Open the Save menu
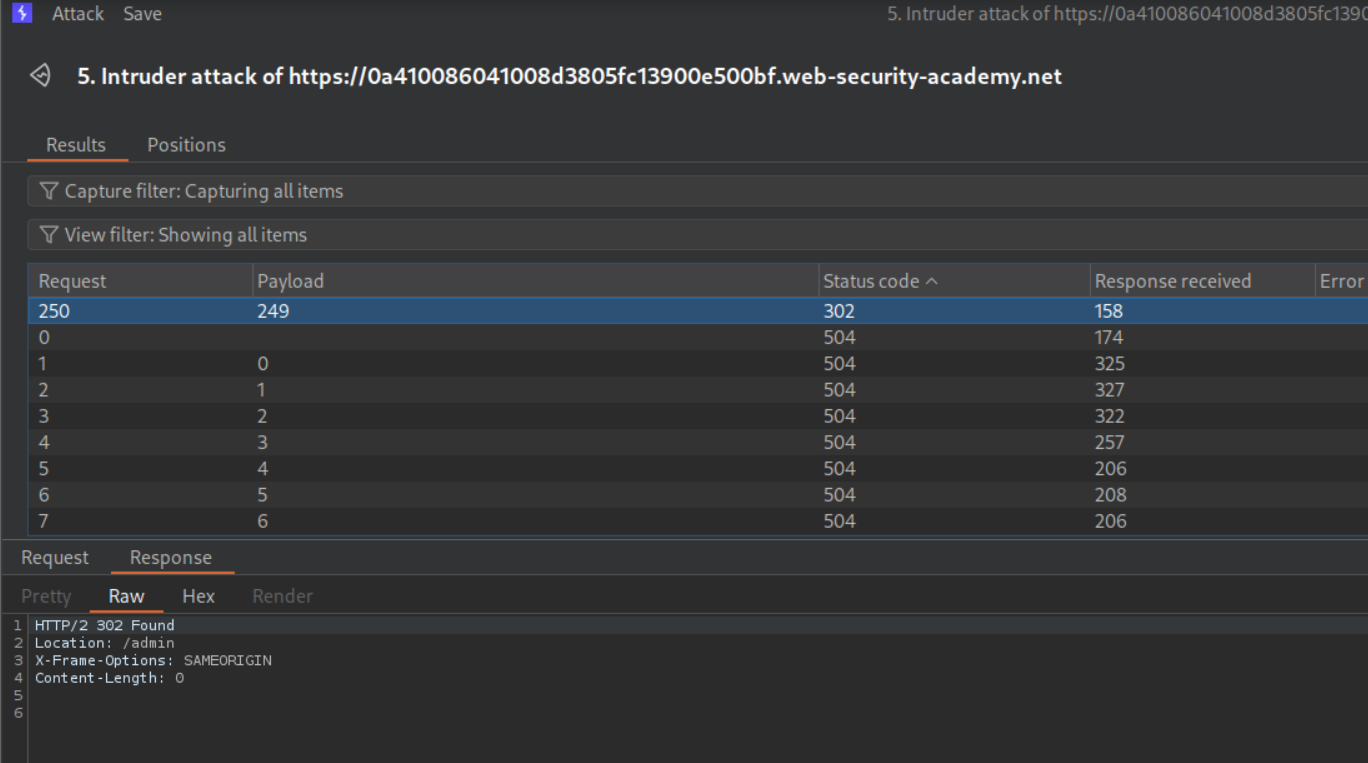Screen dimensions: 1368x763 coord(143,14)
